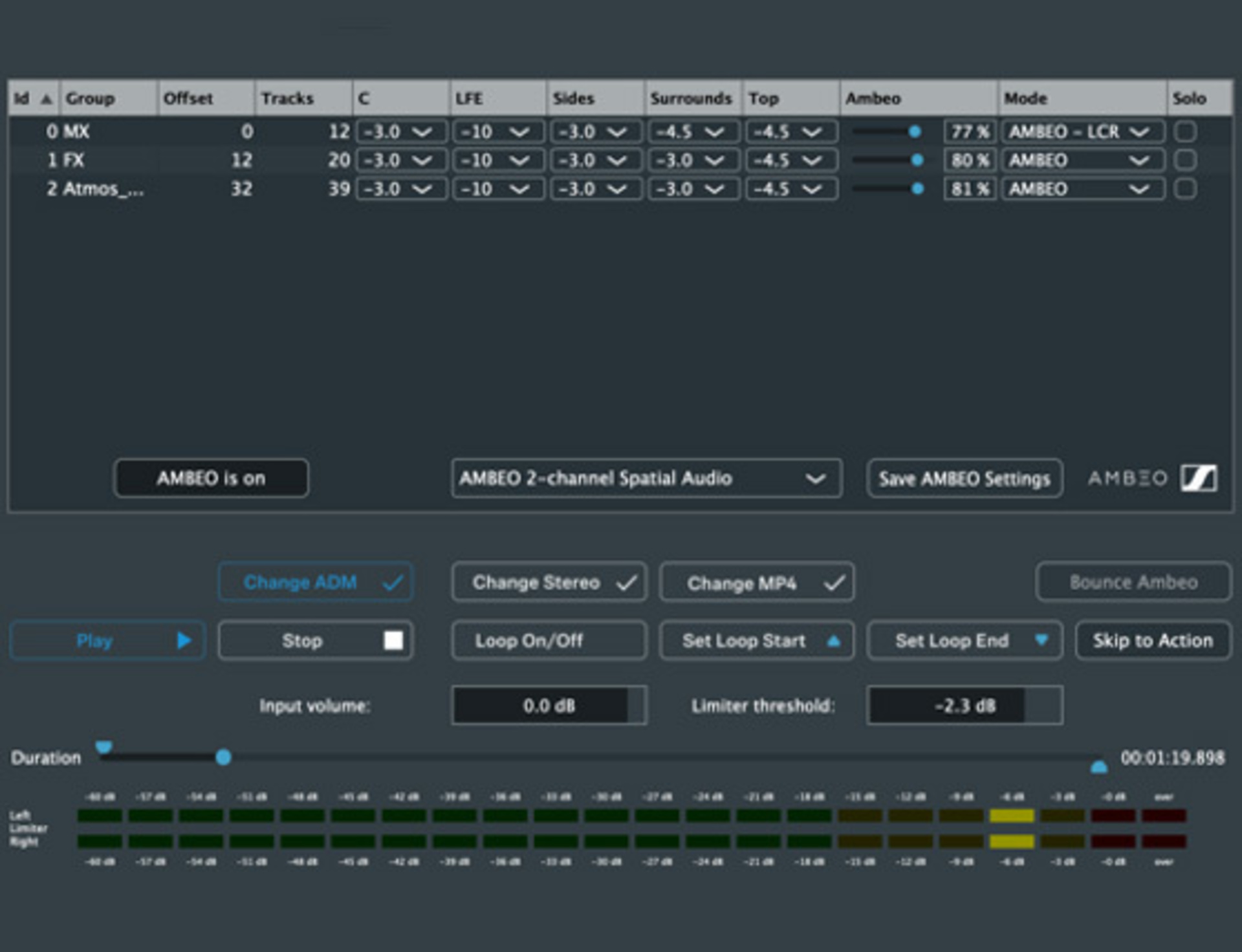
Task: Click the Limiter threshold value field
Action: tap(964, 706)
